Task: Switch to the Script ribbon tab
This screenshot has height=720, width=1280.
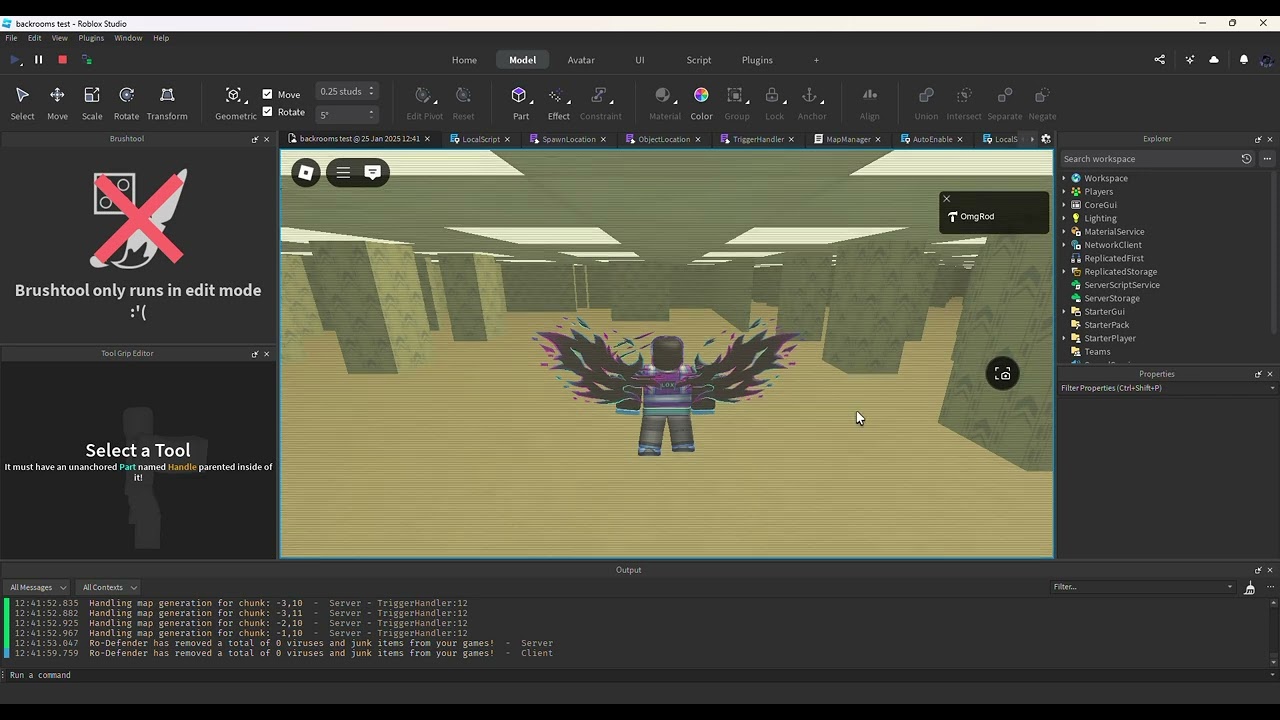Action: tap(699, 60)
